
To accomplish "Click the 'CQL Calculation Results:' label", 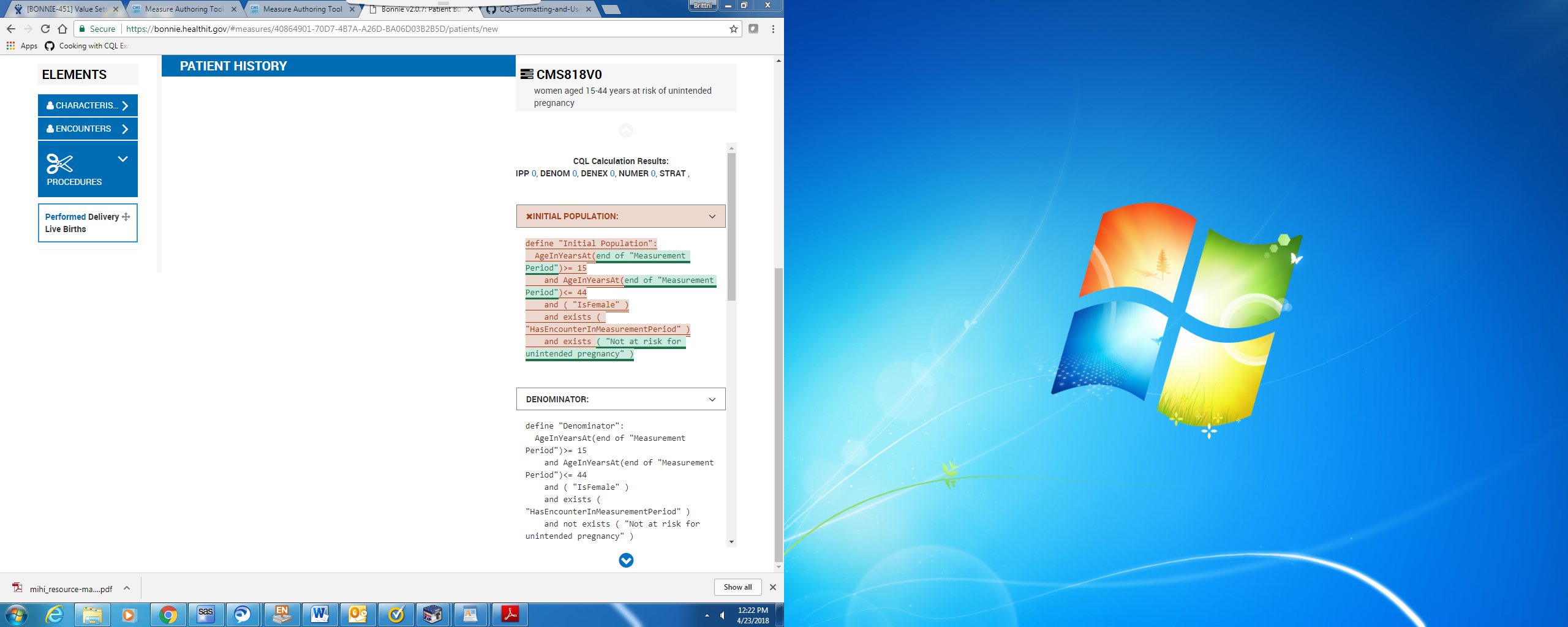I will (620, 161).
